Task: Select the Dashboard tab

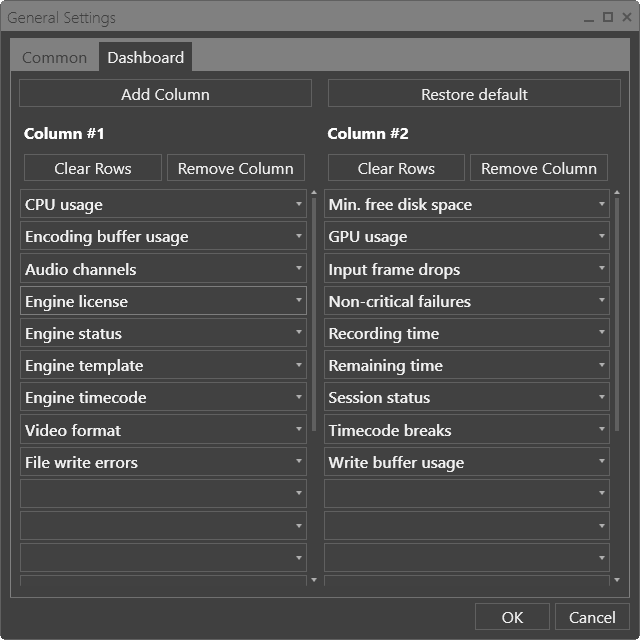Action: tap(146, 58)
